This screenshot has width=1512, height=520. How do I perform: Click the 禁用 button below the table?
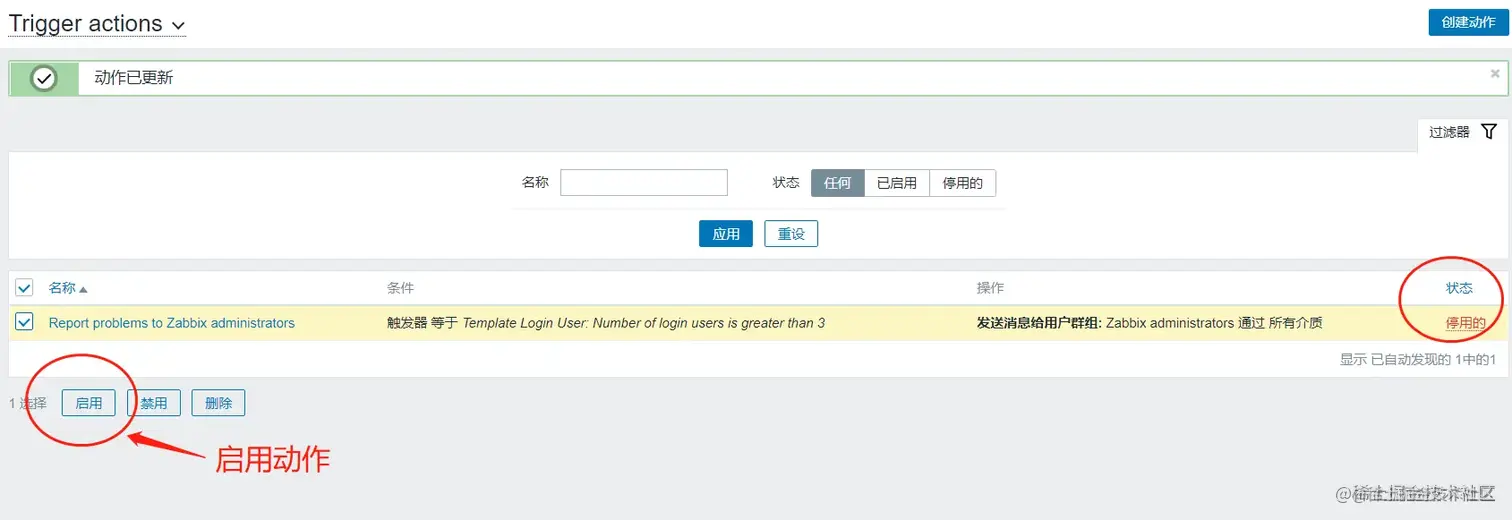coord(154,403)
